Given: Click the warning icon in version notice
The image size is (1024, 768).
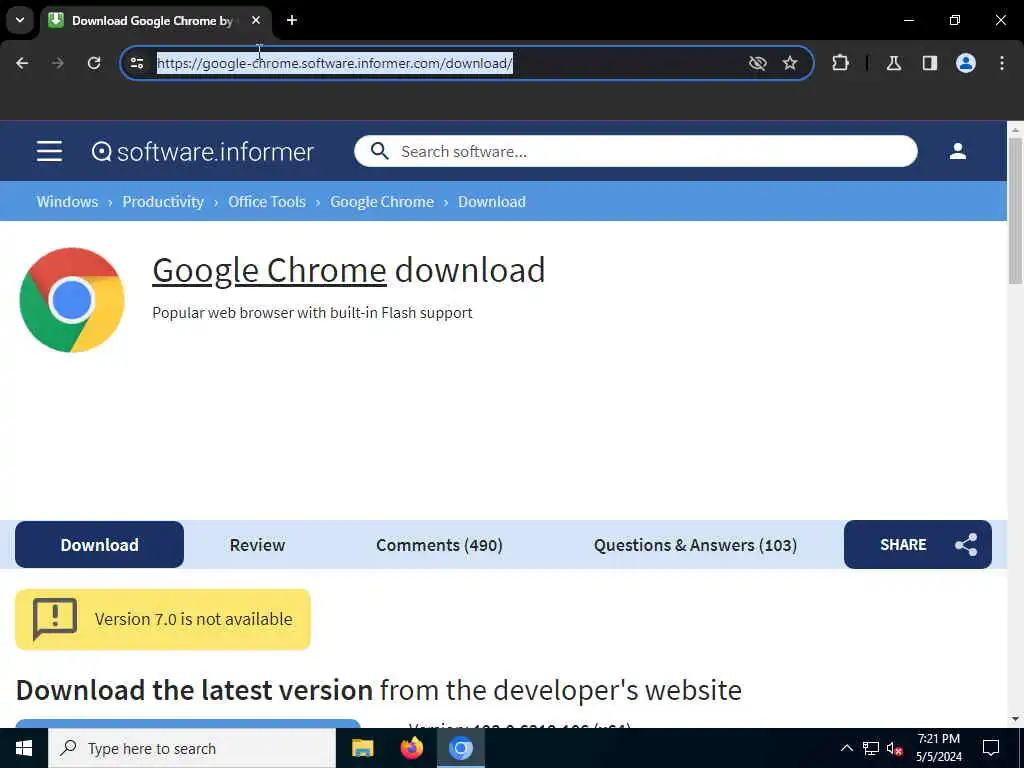Looking at the screenshot, I should (x=55, y=618).
